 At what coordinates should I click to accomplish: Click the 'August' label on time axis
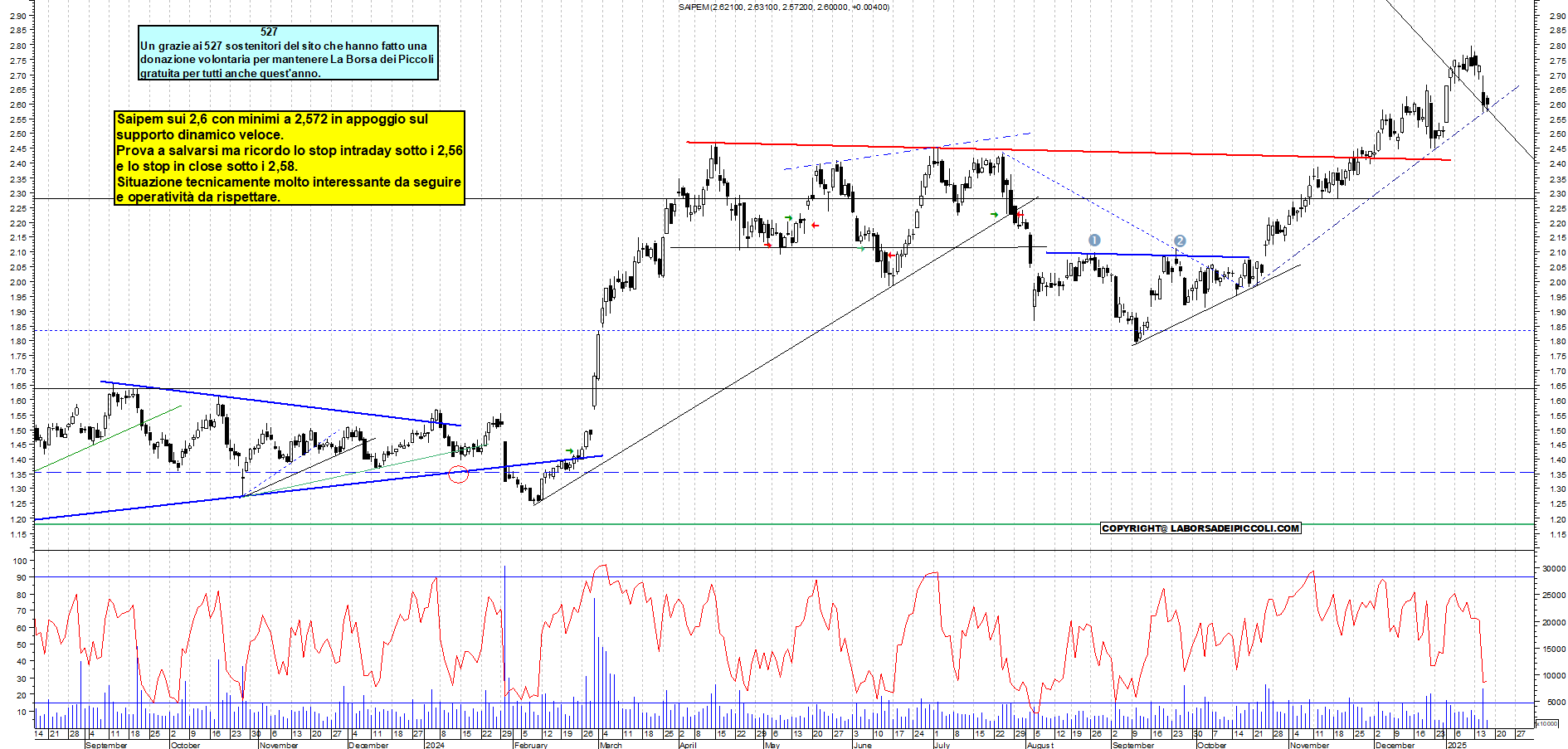(x=1040, y=745)
